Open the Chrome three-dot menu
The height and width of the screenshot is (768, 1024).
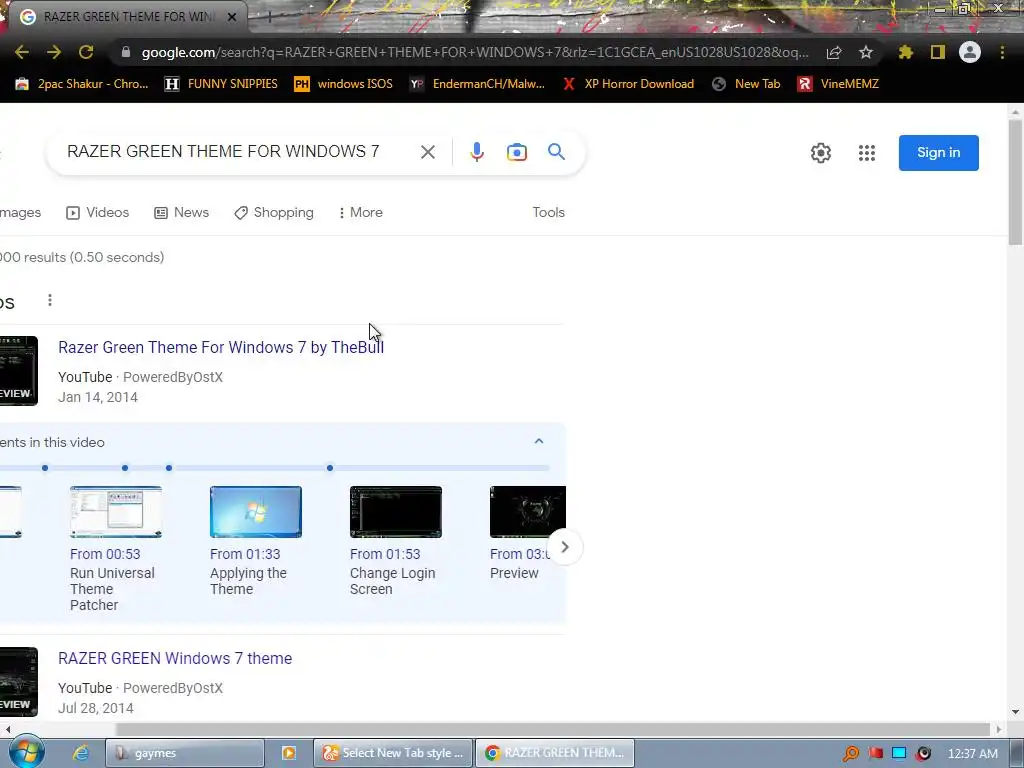pos(1002,52)
